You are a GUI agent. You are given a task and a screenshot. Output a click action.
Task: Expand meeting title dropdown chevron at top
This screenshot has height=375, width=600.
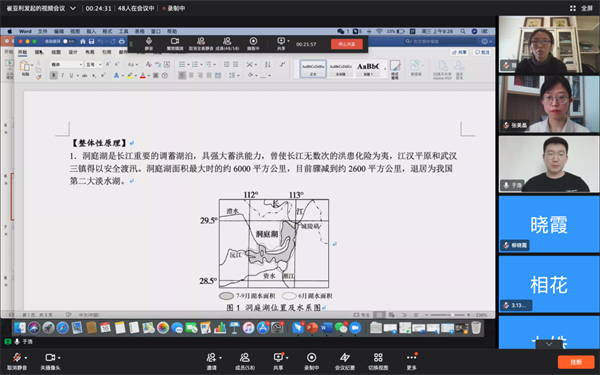[73, 8]
